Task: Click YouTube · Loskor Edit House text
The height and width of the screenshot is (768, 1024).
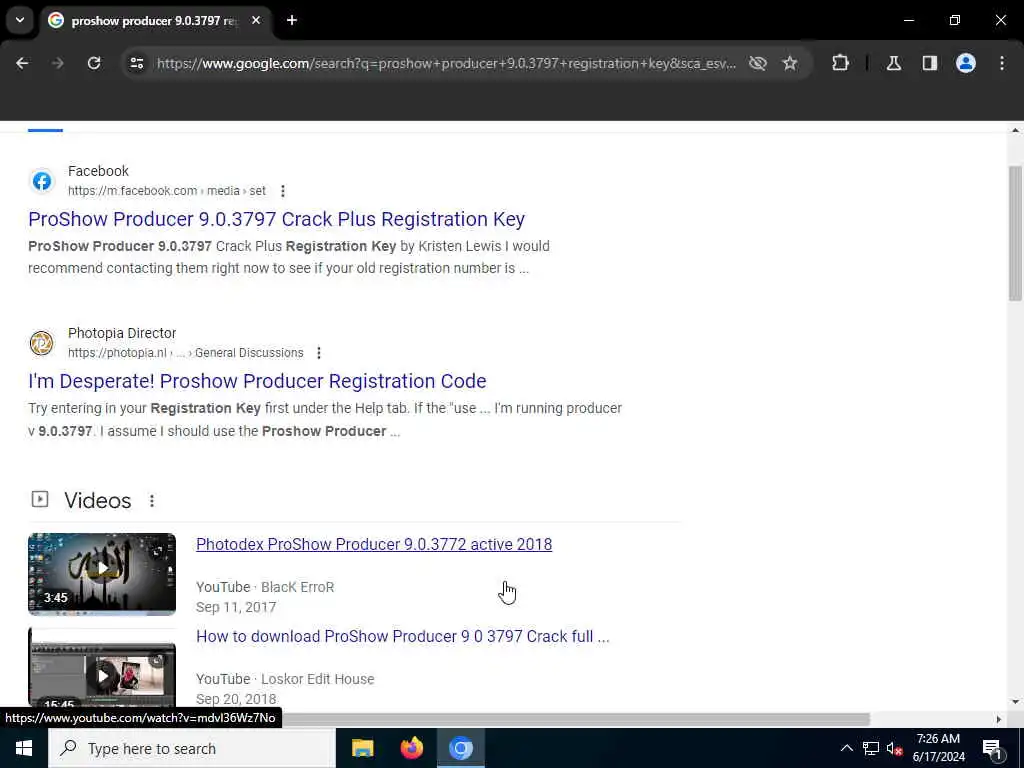Action: pos(285,679)
